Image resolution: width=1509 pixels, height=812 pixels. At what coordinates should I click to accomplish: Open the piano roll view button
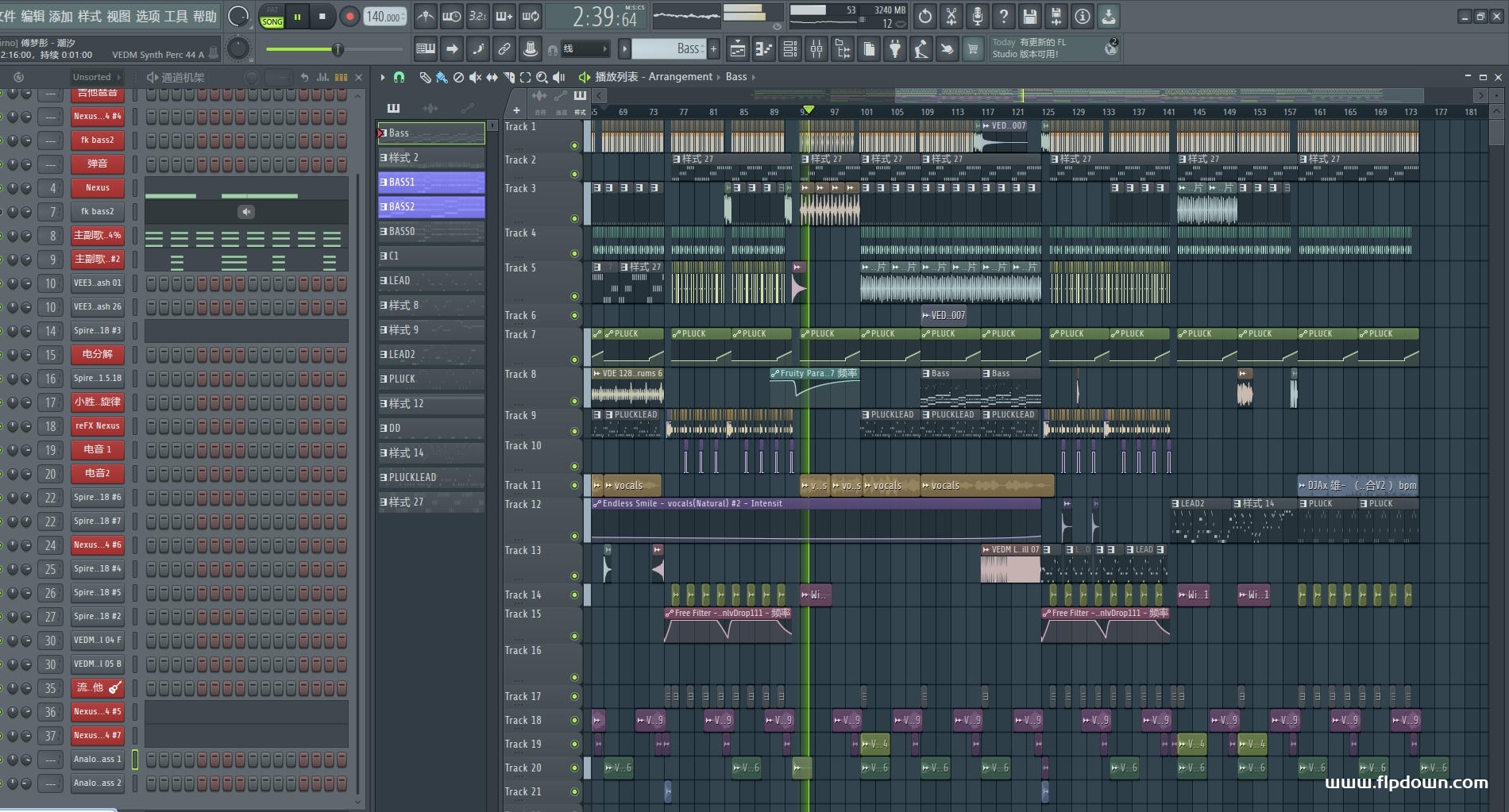[763, 49]
